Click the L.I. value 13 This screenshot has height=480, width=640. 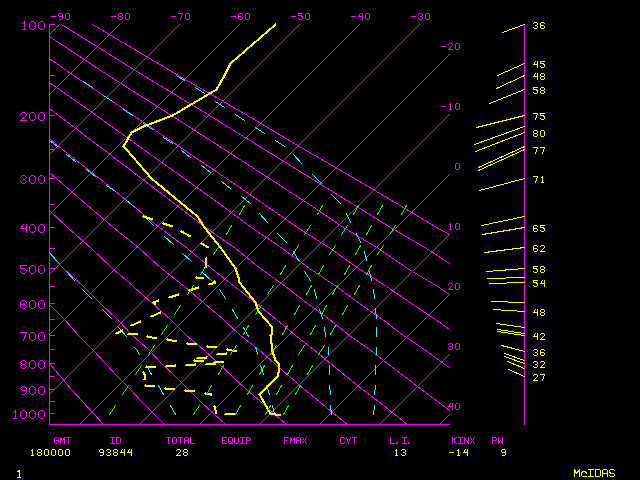pyautogui.click(x=401, y=452)
